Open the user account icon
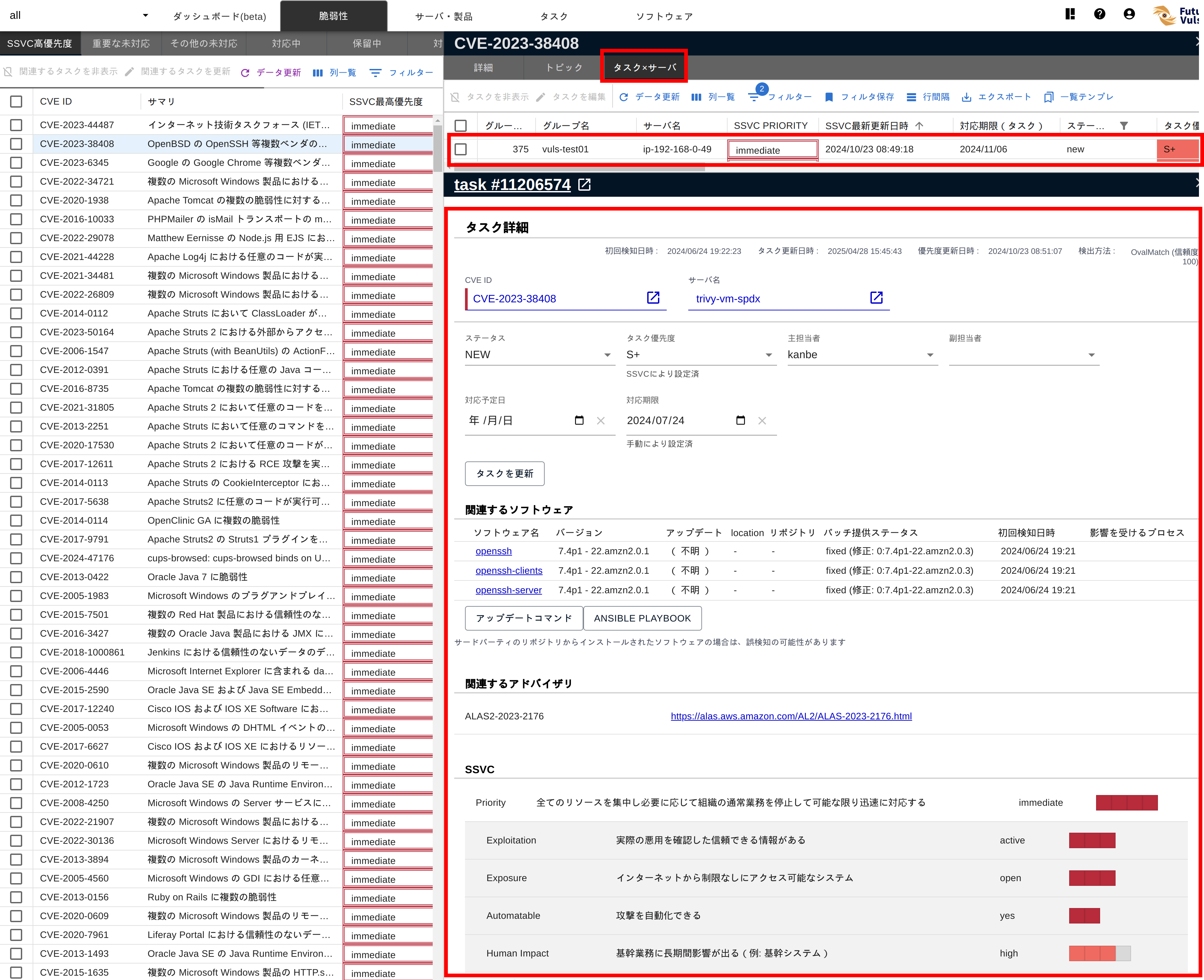This screenshot has width=1204, height=980. (x=1129, y=14)
